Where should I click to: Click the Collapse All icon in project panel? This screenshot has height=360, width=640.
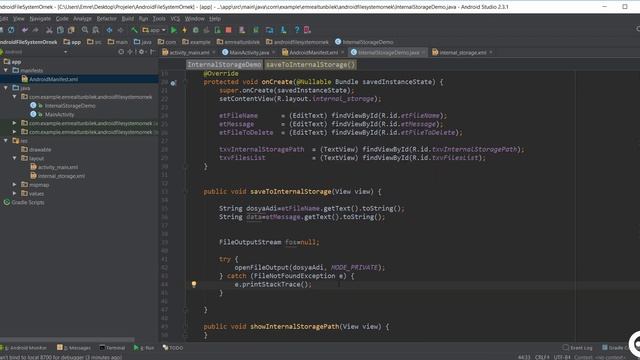point(131,52)
